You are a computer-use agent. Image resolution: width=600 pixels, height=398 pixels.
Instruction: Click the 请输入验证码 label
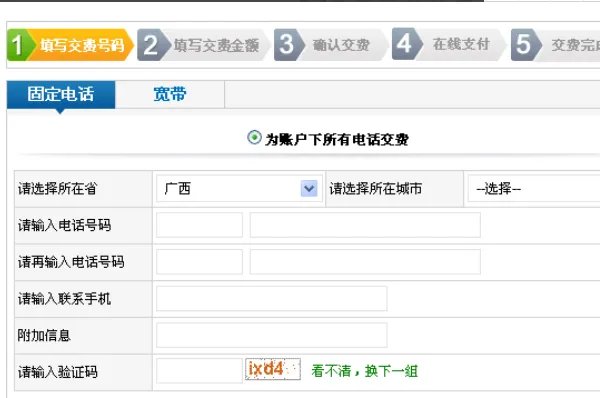[x=57, y=372]
